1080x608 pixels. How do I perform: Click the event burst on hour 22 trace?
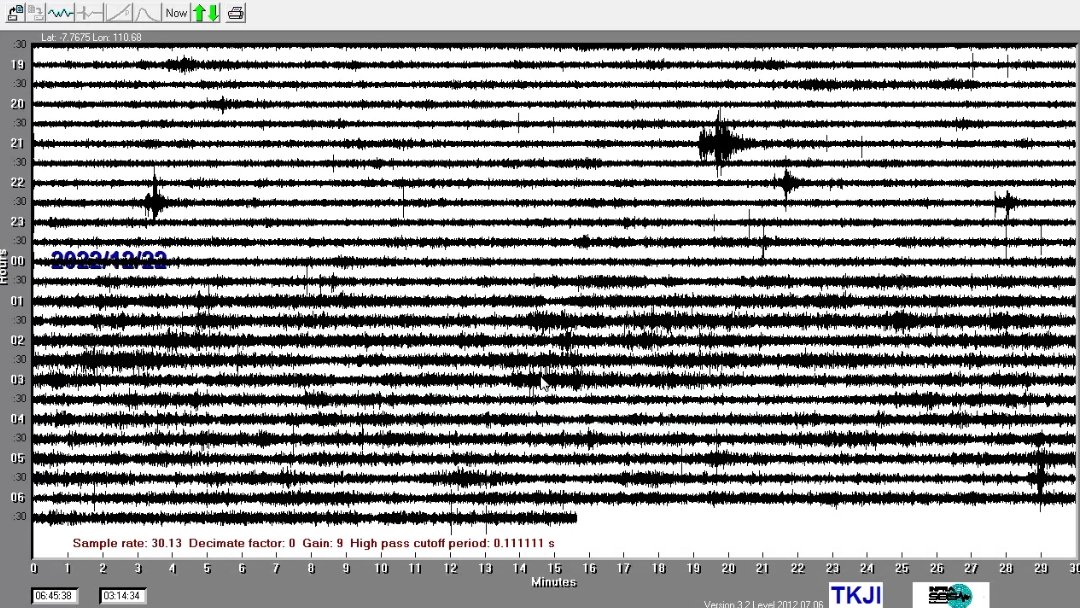[787, 182]
